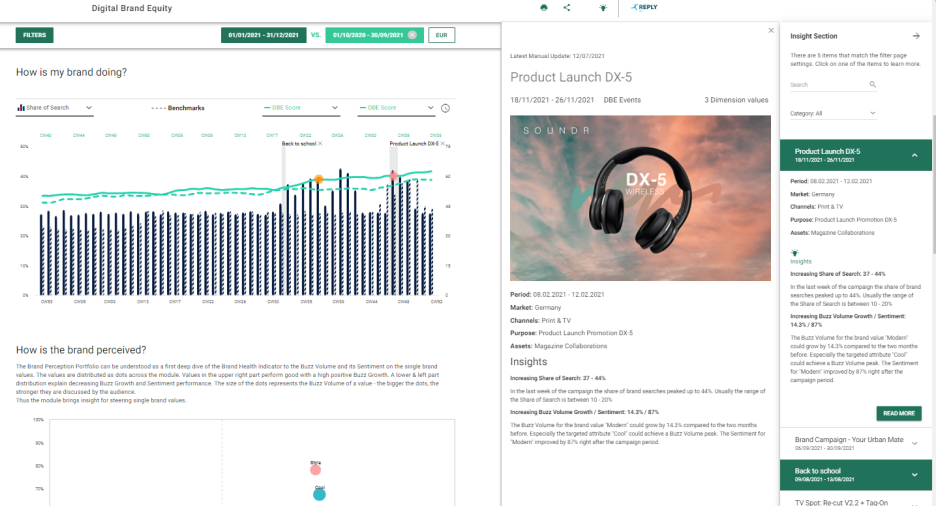Click the Digital Brand Equity page title
Image resolution: width=936 pixels, height=507 pixels.
(131, 8)
